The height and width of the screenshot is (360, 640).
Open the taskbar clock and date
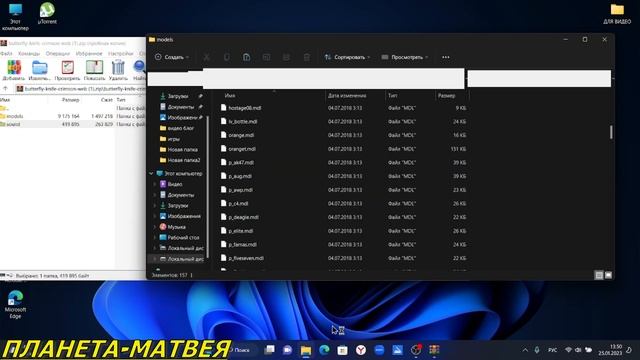click(x=610, y=350)
